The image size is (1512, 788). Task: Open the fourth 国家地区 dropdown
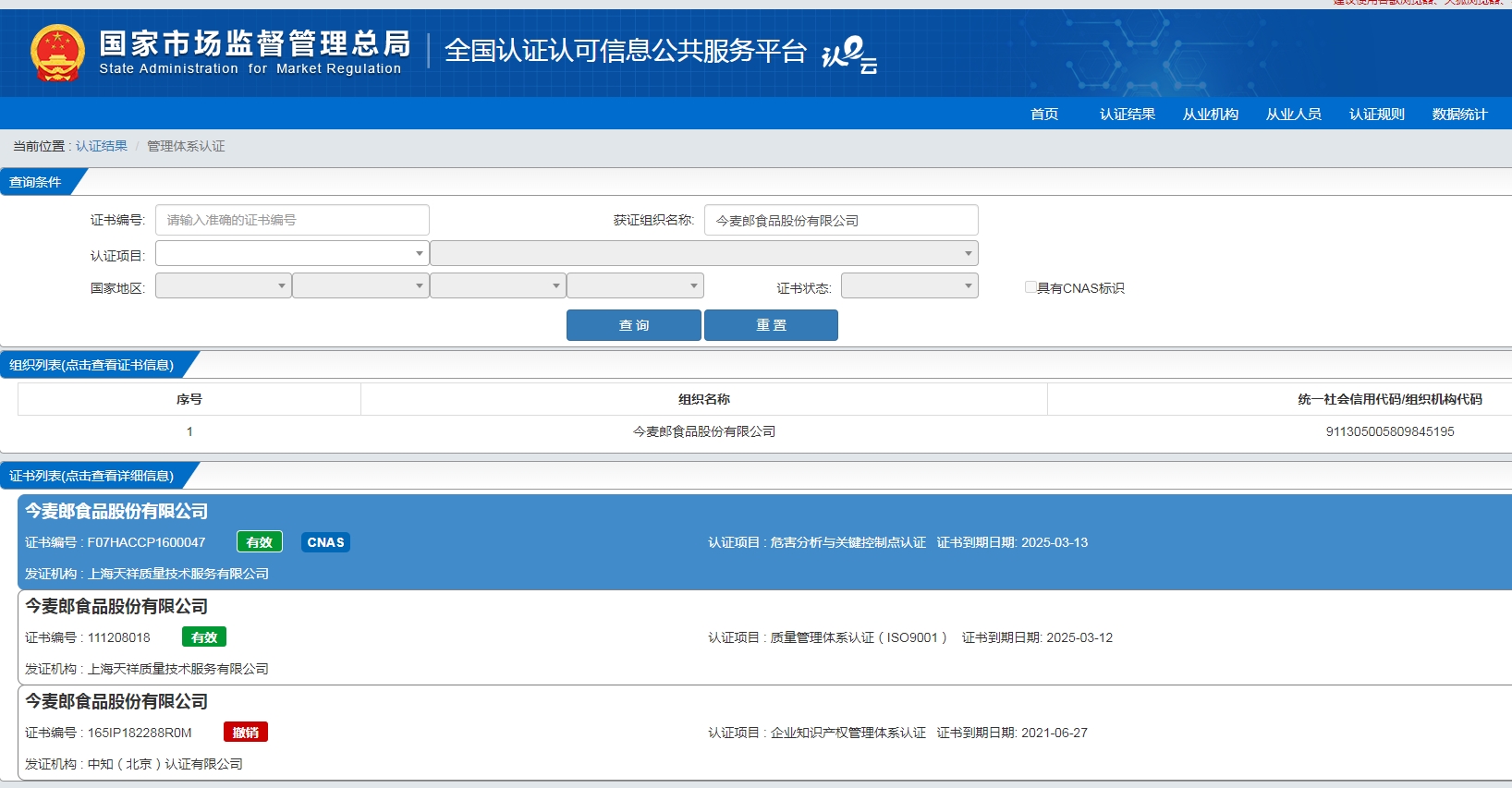636,285
